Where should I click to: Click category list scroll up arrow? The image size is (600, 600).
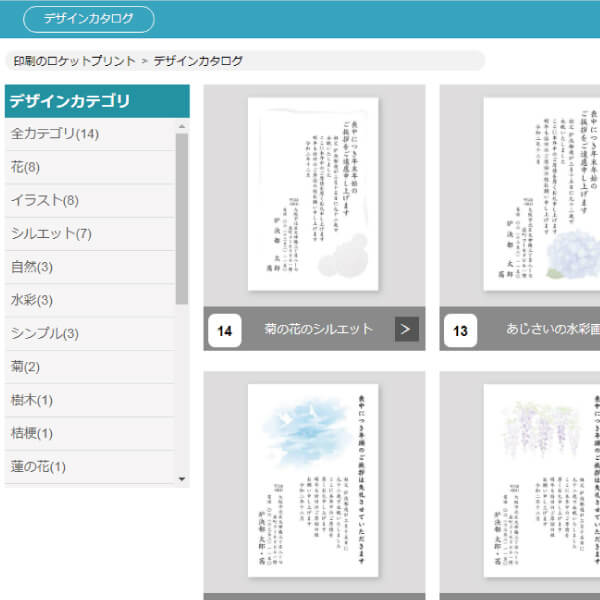click(182, 126)
